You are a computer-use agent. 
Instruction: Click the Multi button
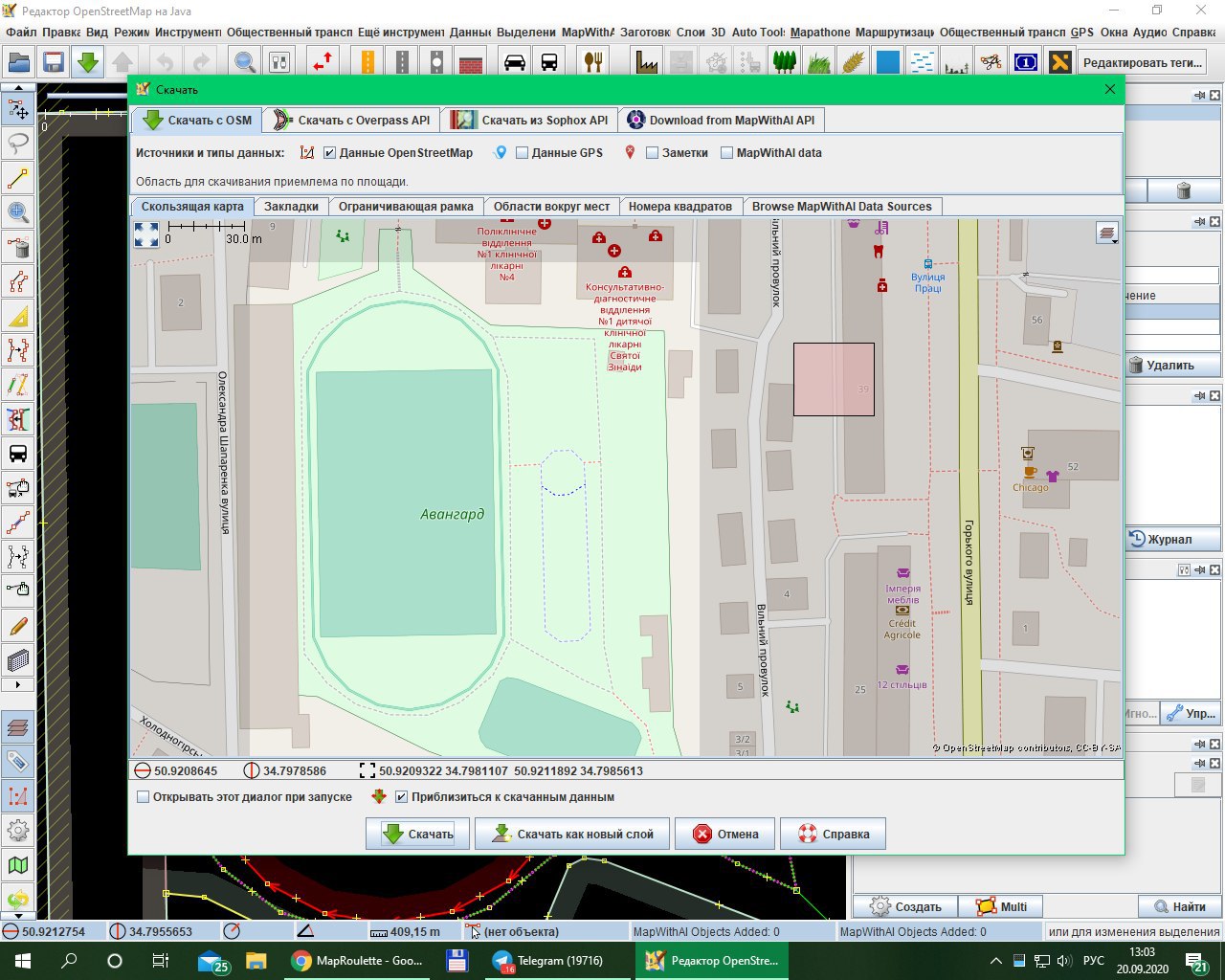tap(1001, 906)
